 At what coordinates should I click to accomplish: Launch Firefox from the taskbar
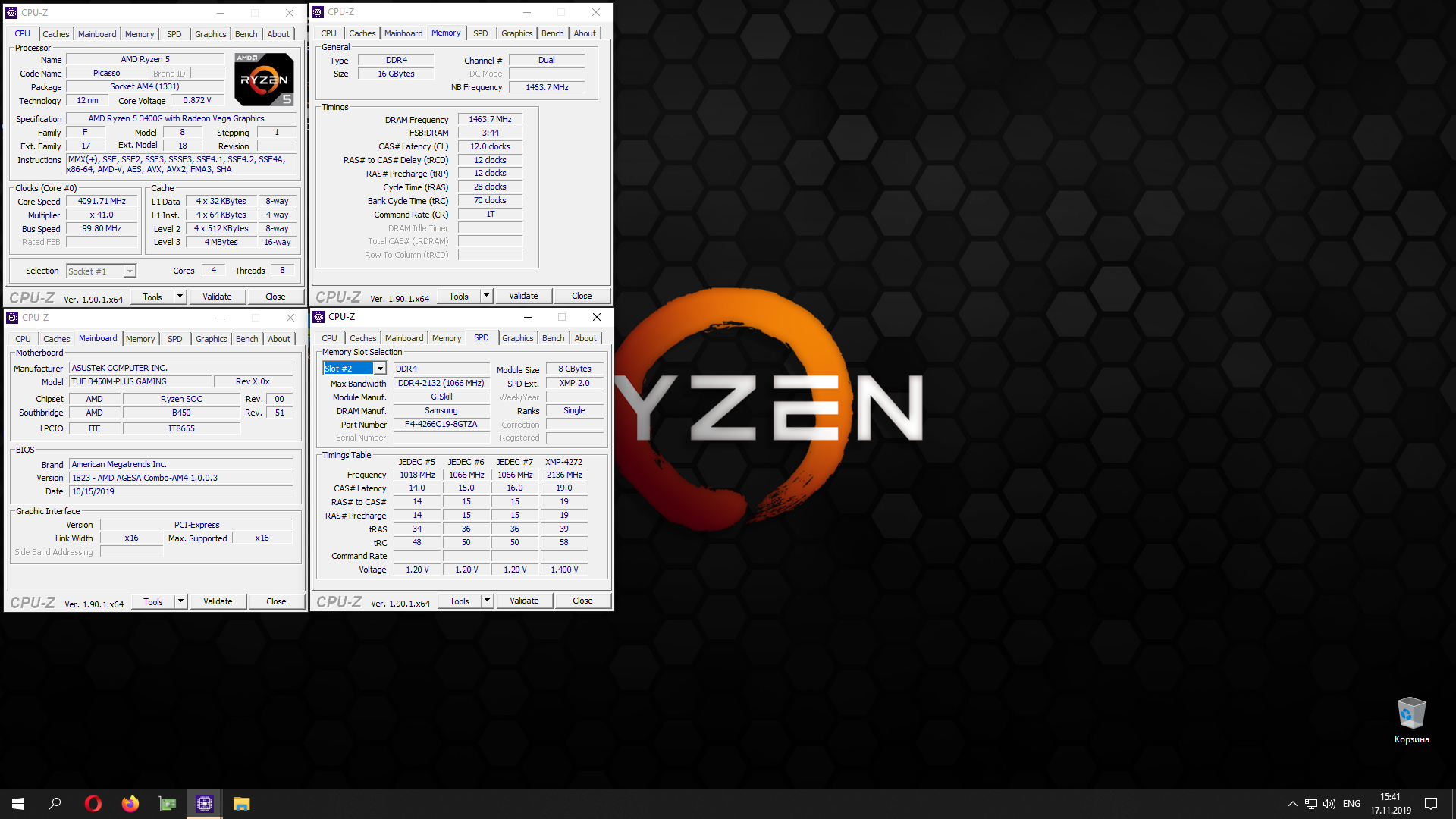click(x=130, y=804)
